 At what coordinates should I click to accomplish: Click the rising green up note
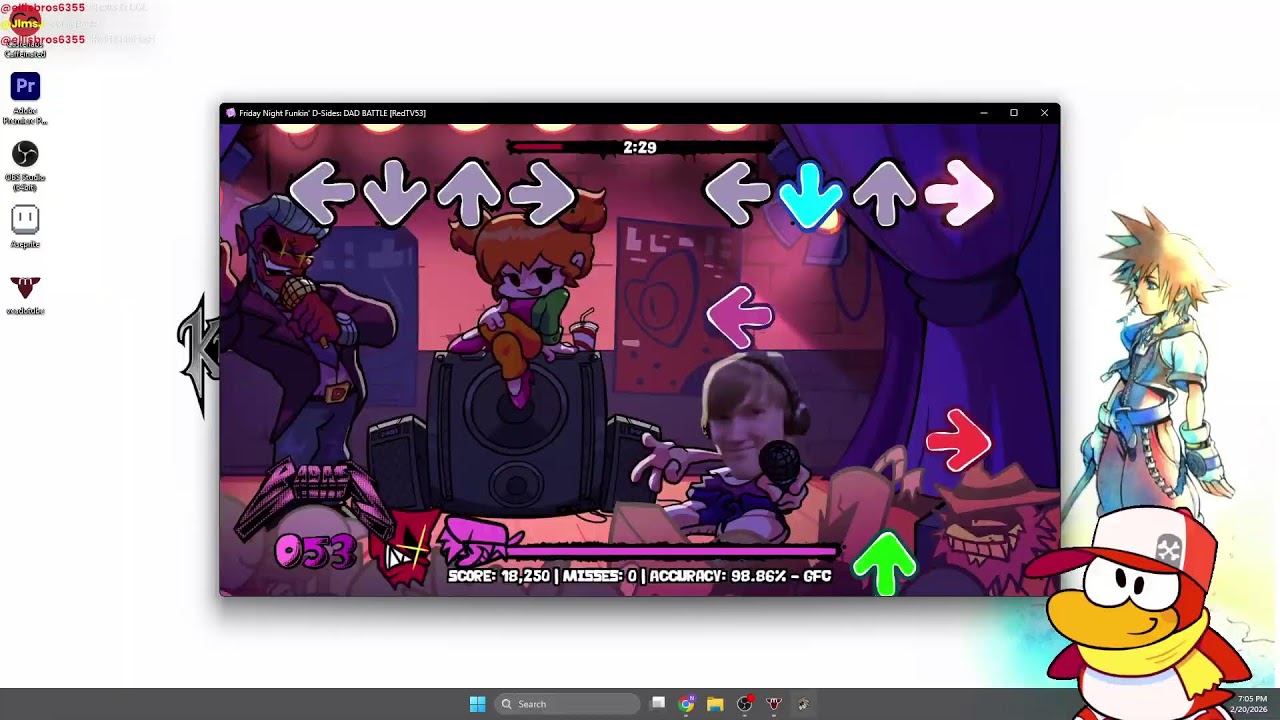coord(884,564)
